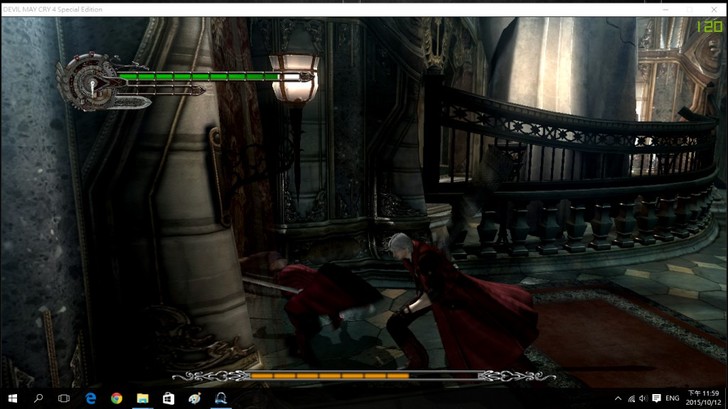Open the network status tray icon
The height and width of the screenshot is (409, 728).
[630, 398]
